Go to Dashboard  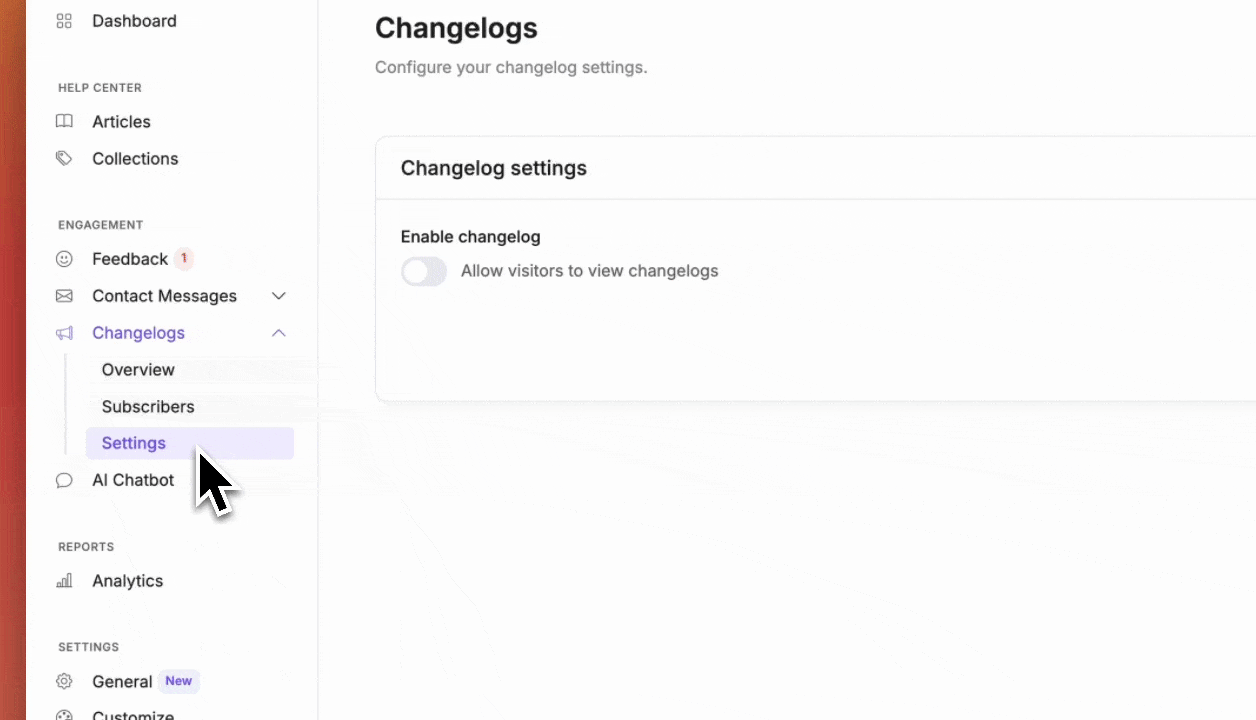pos(134,21)
